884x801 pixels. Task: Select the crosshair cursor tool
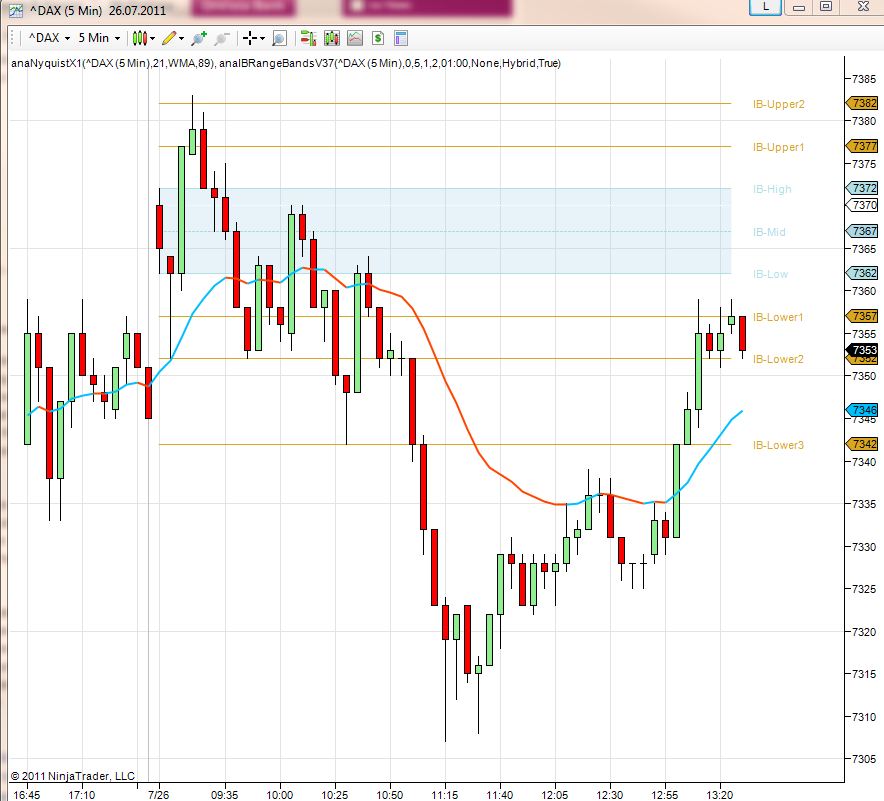pos(250,38)
